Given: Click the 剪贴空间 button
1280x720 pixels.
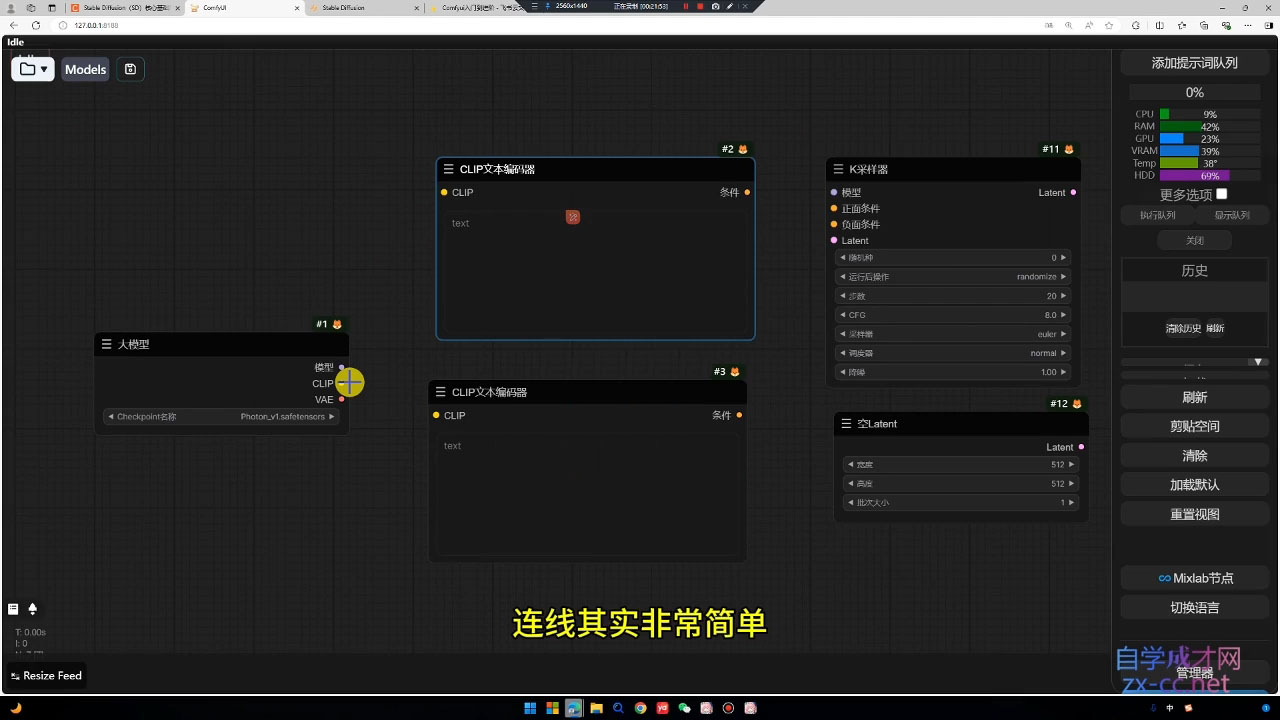Looking at the screenshot, I should coord(1194,426).
